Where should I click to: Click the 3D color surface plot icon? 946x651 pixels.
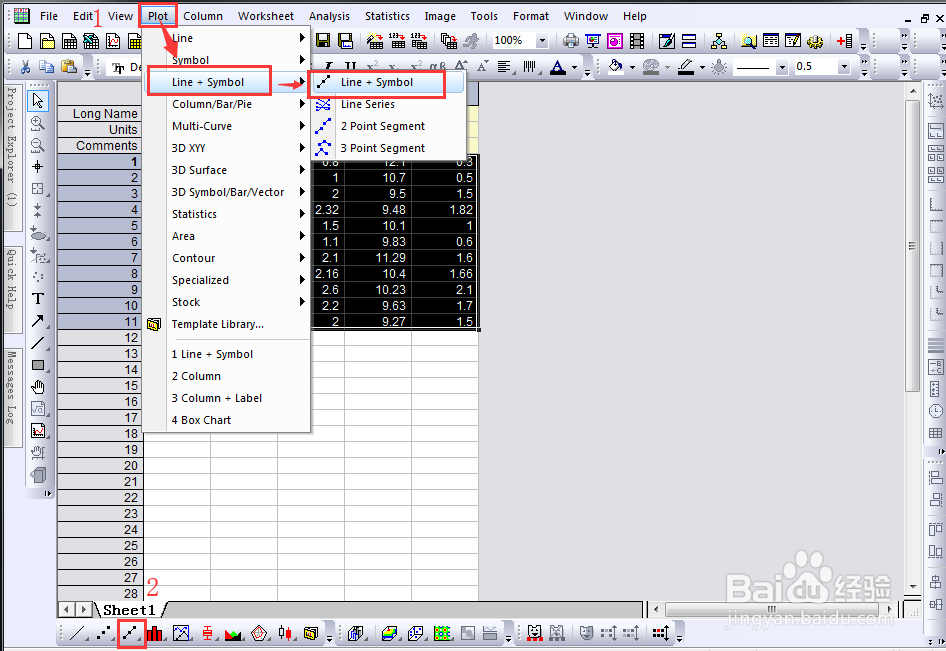click(390, 633)
